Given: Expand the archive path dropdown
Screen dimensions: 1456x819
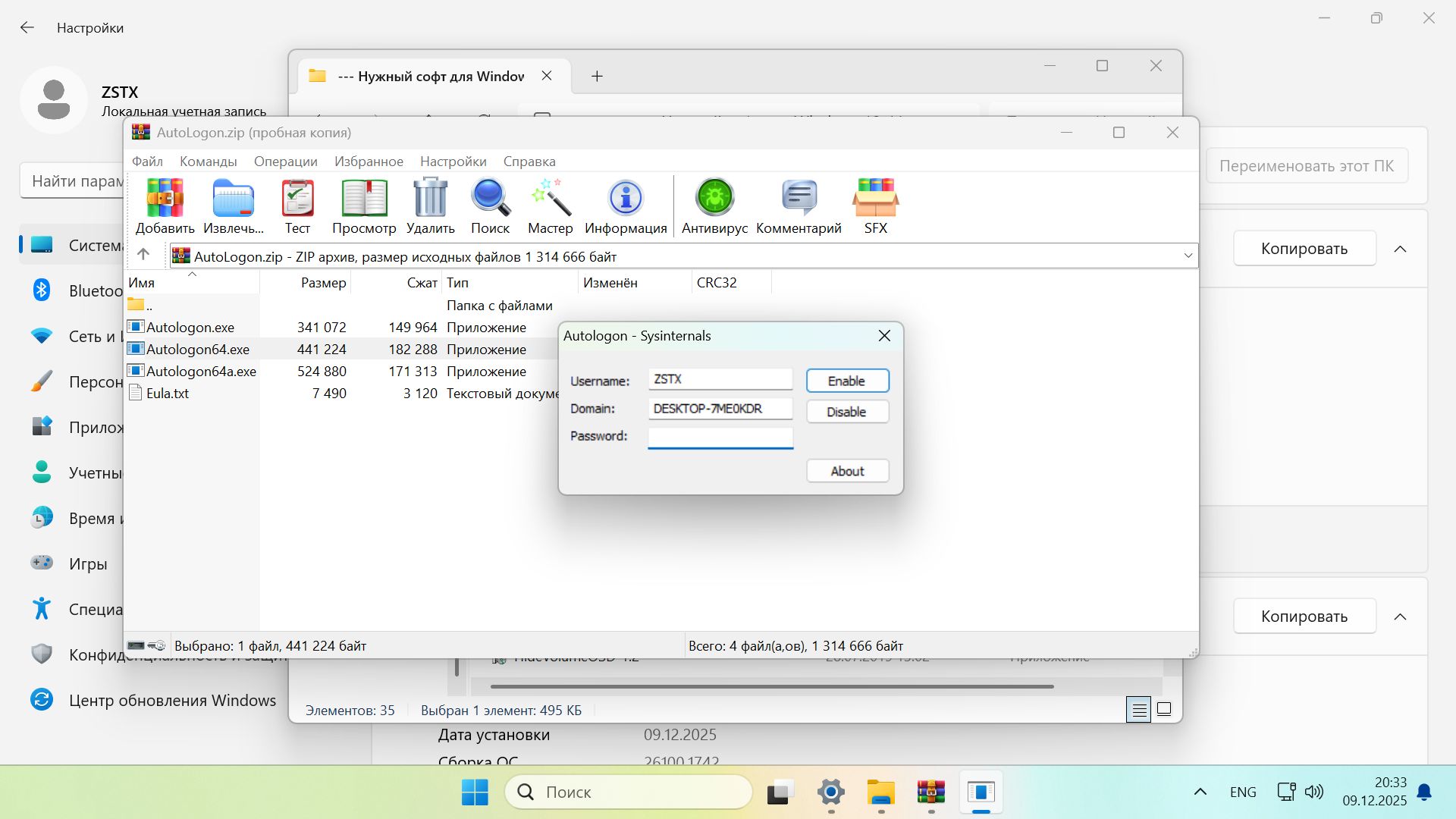Looking at the screenshot, I should tap(1188, 256).
